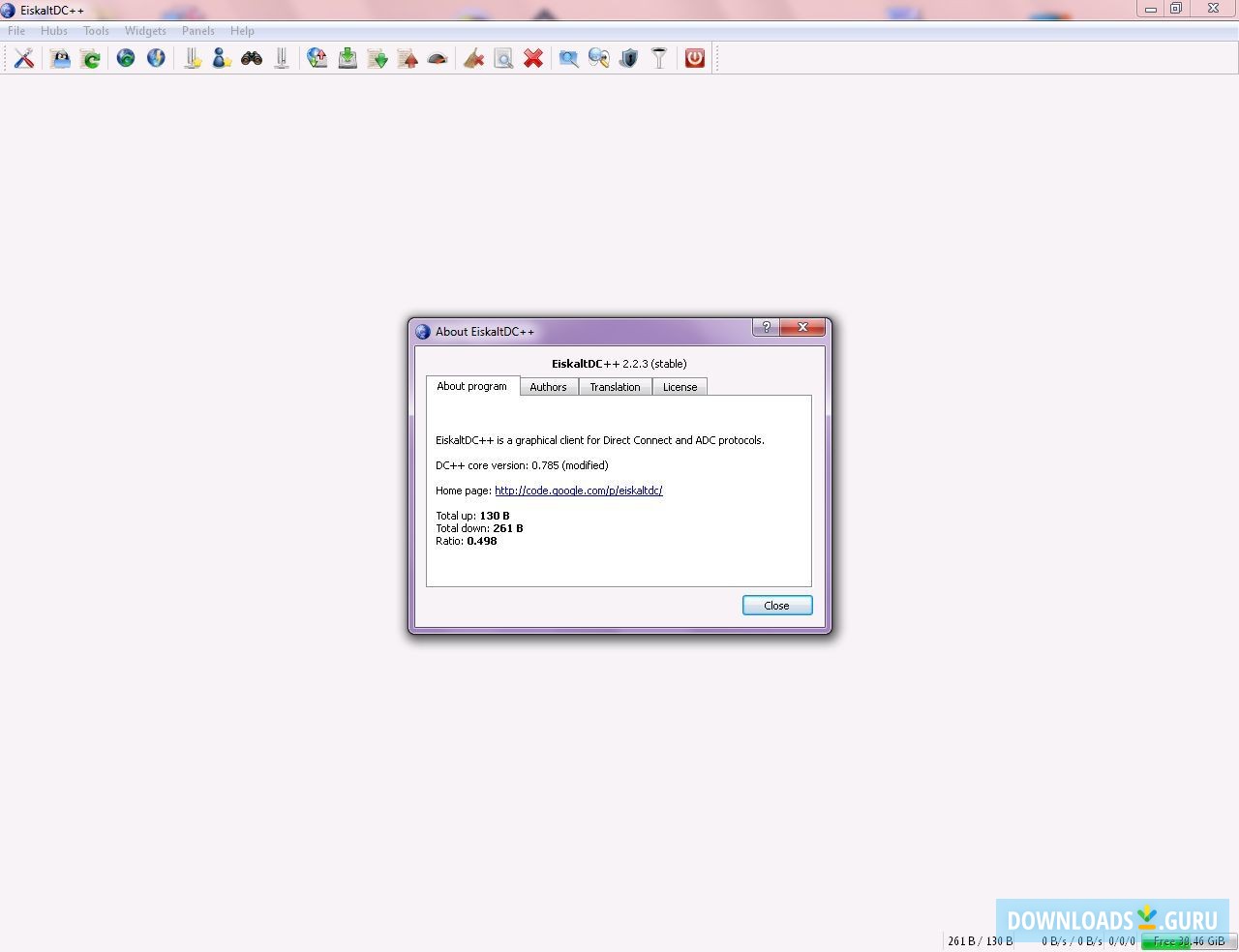Restore down the EiskaltDC++ main window
This screenshot has height=952, width=1239.
(1176, 9)
